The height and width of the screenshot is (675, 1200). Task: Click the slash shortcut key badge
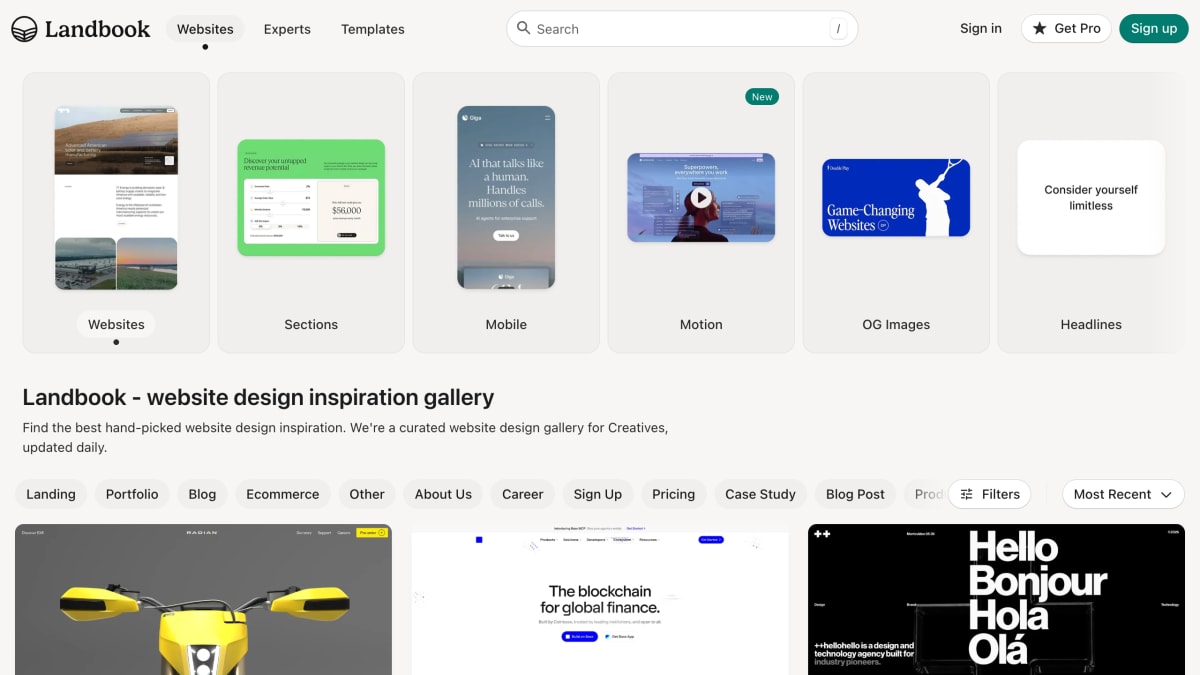click(838, 29)
